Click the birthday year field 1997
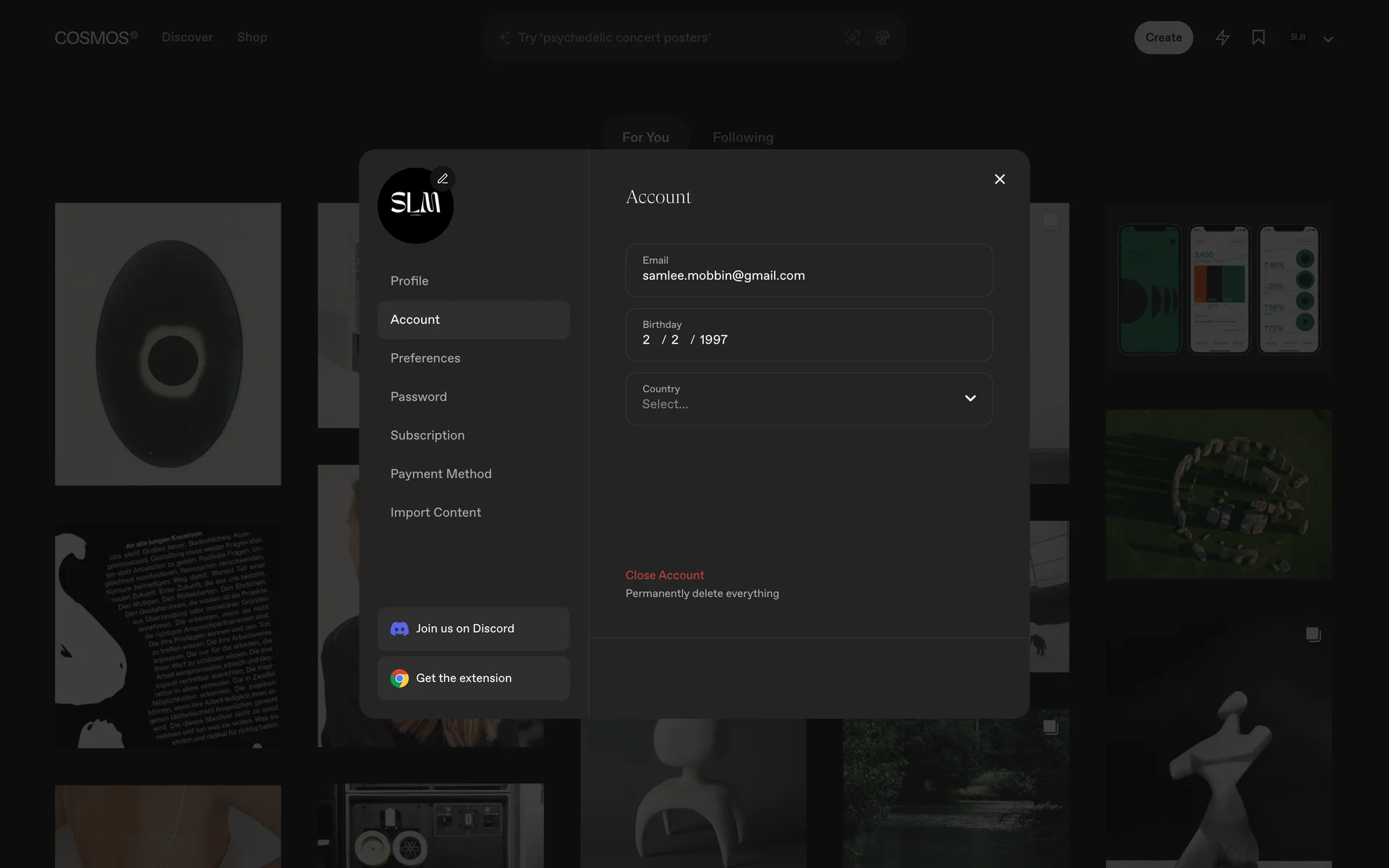1389x868 pixels. click(713, 340)
